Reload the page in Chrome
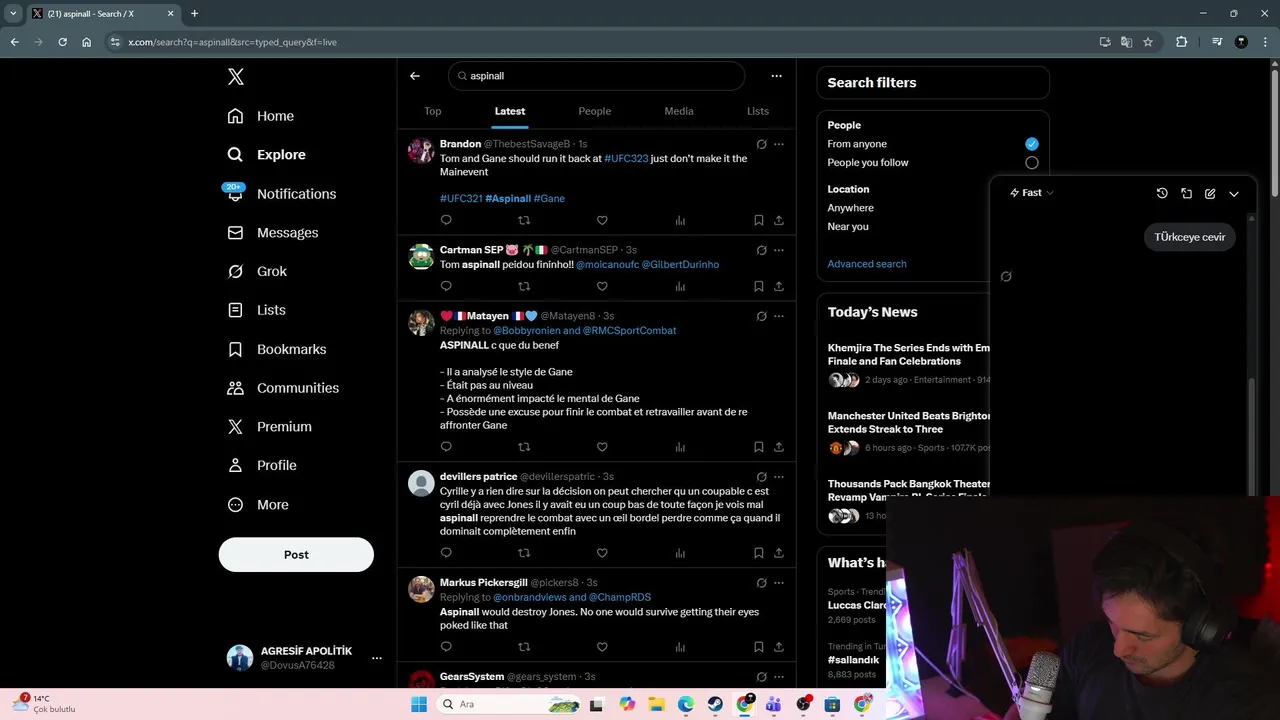Screen dimensions: 1280x720 click(62, 42)
